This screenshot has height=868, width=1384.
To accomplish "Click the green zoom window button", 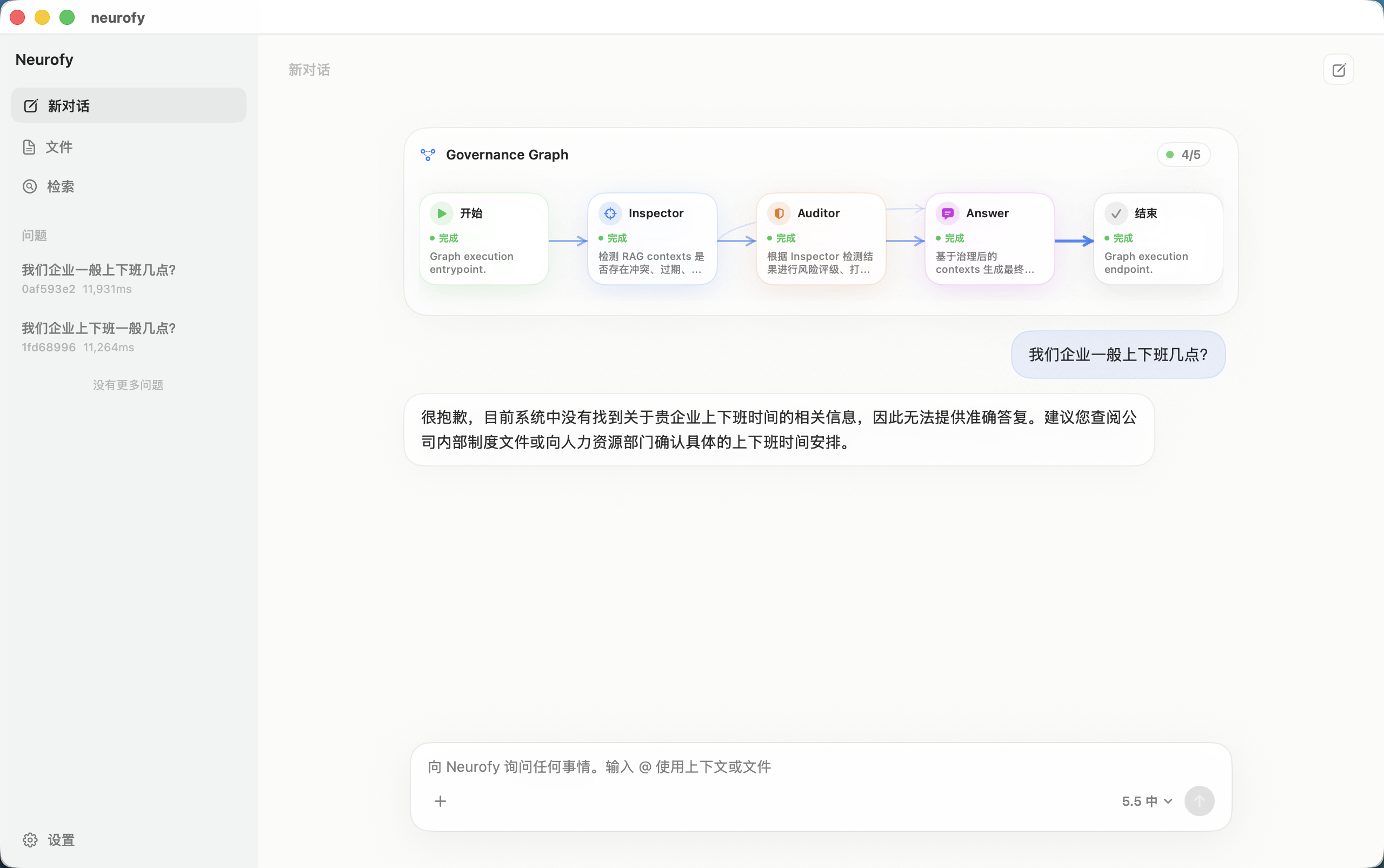I will click(x=67, y=17).
